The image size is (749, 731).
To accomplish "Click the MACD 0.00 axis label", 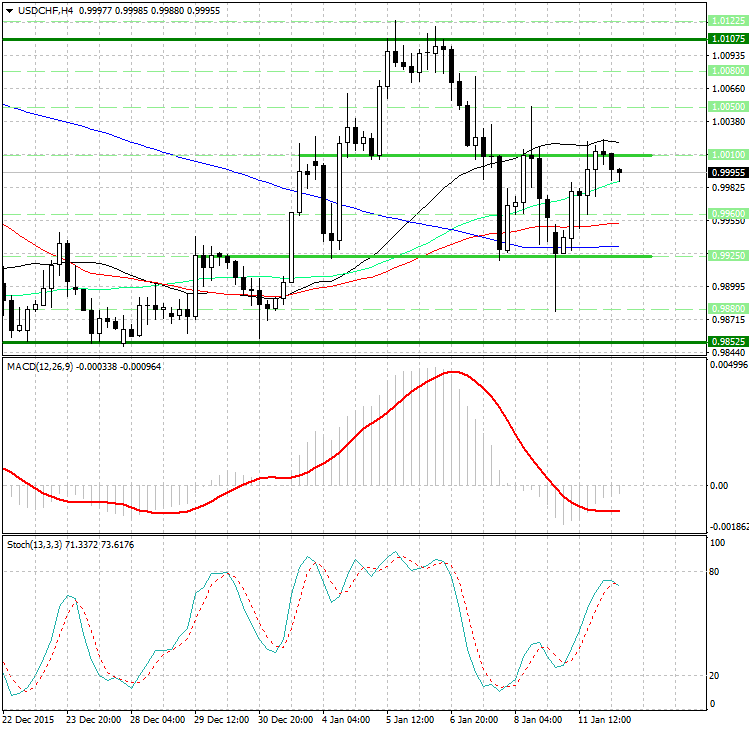I will tap(718, 485).
